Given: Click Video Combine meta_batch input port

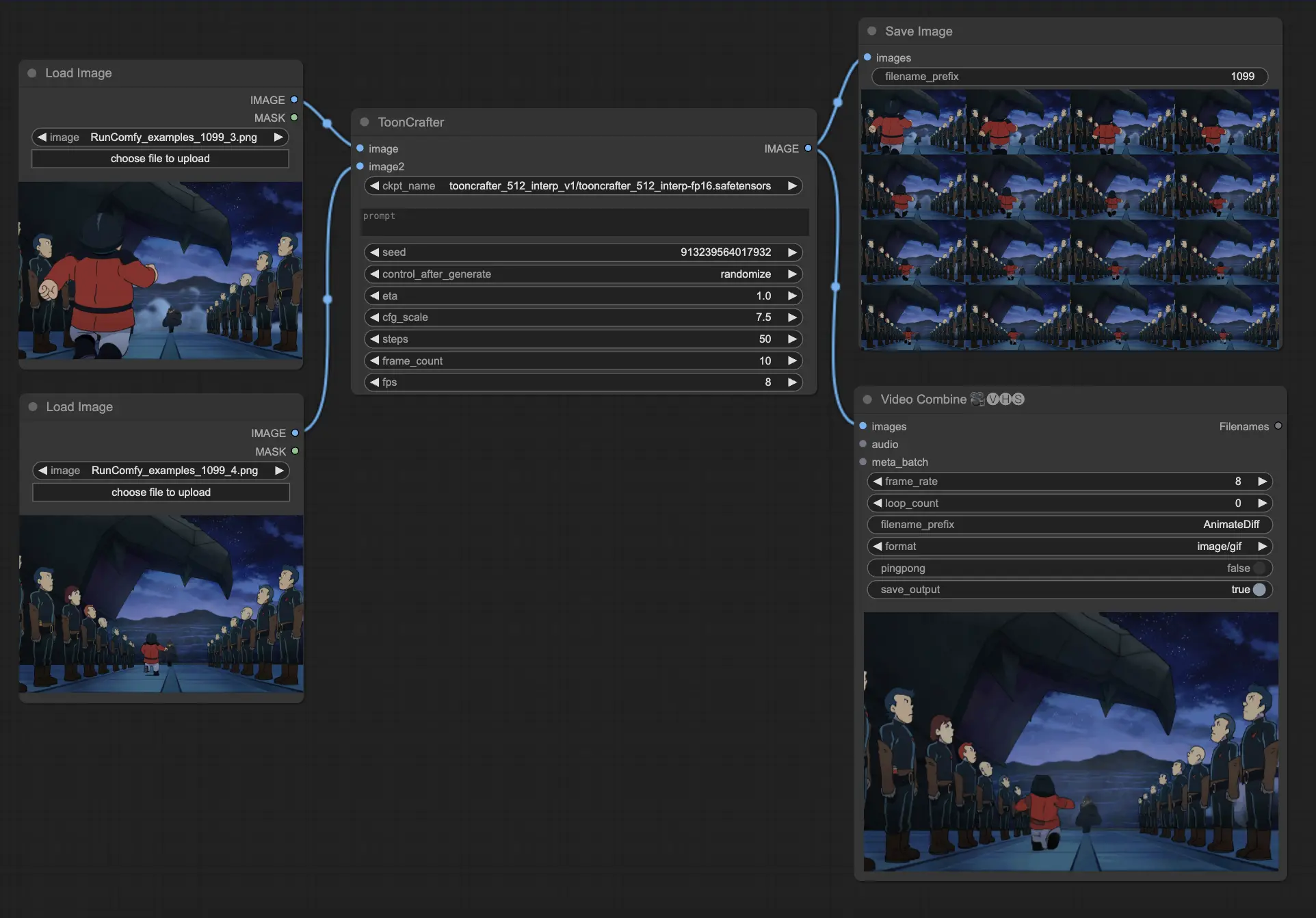Looking at the screenshot, I should pyautogui.click(x=863, y=462).
